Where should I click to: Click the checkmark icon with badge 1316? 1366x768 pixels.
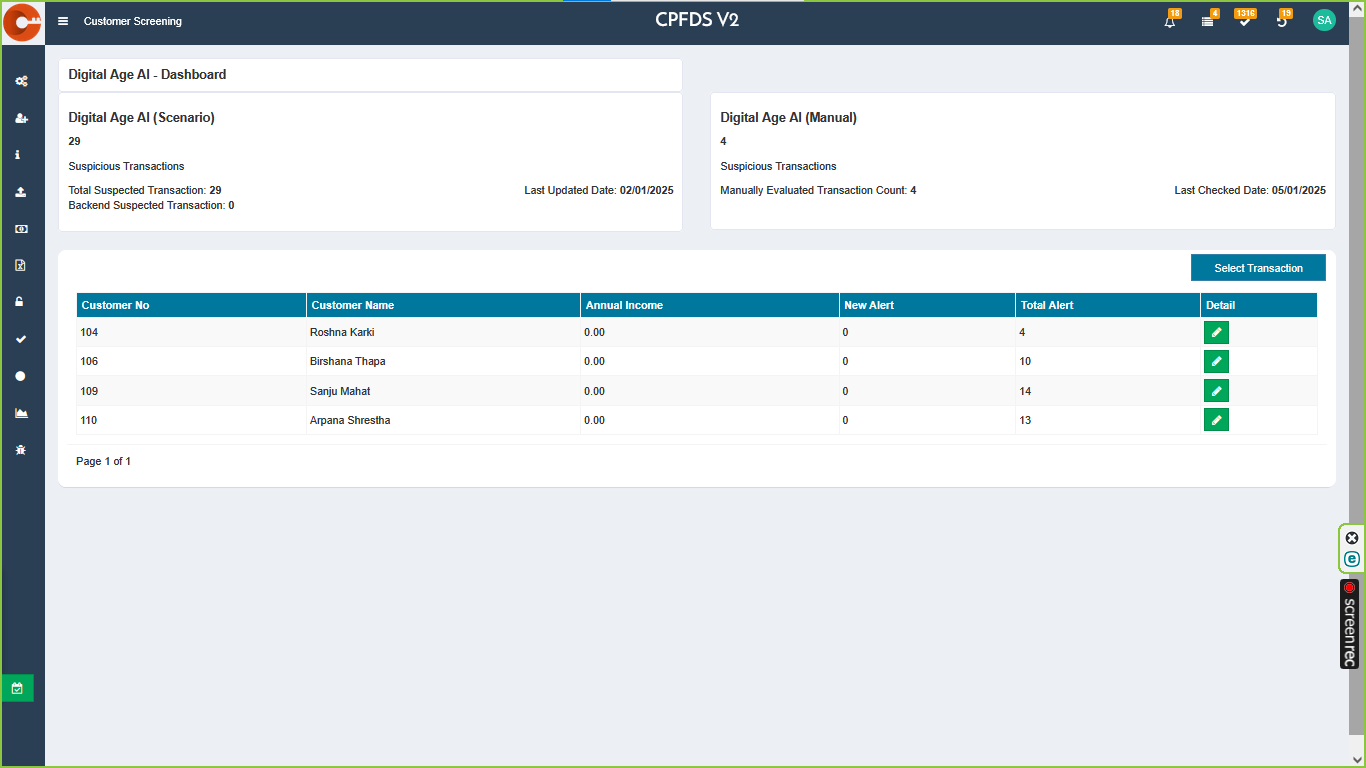[1244, 21]
